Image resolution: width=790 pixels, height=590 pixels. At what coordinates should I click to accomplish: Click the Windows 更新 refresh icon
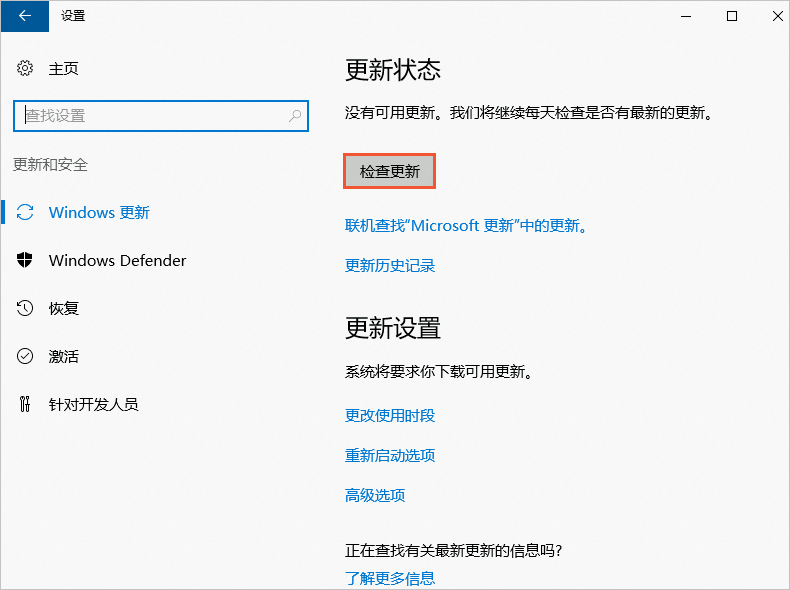tap(25, 212)
